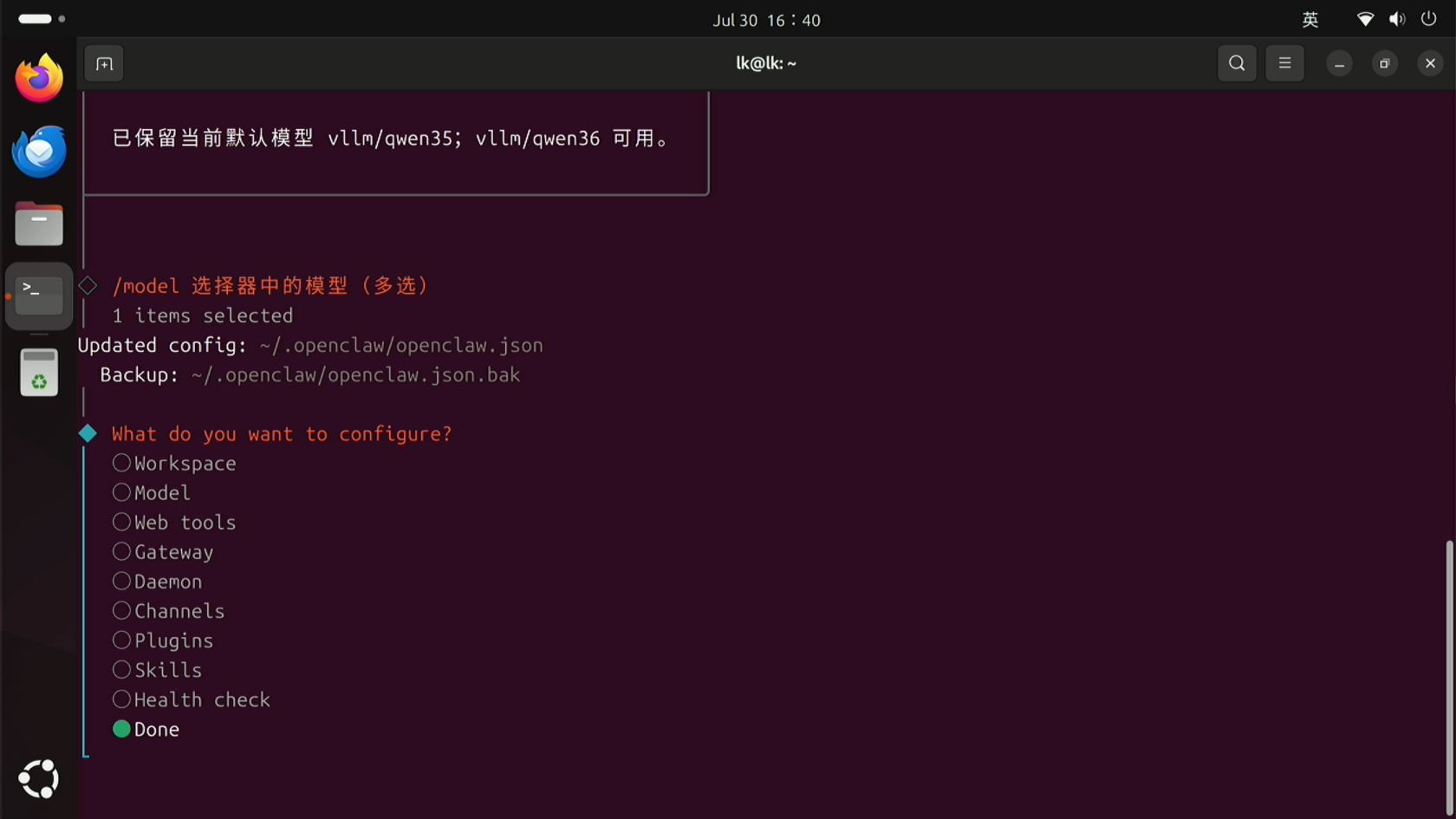Open the input language indicator
This screenshot has height=819, width=1456.
coord(1310,19)
